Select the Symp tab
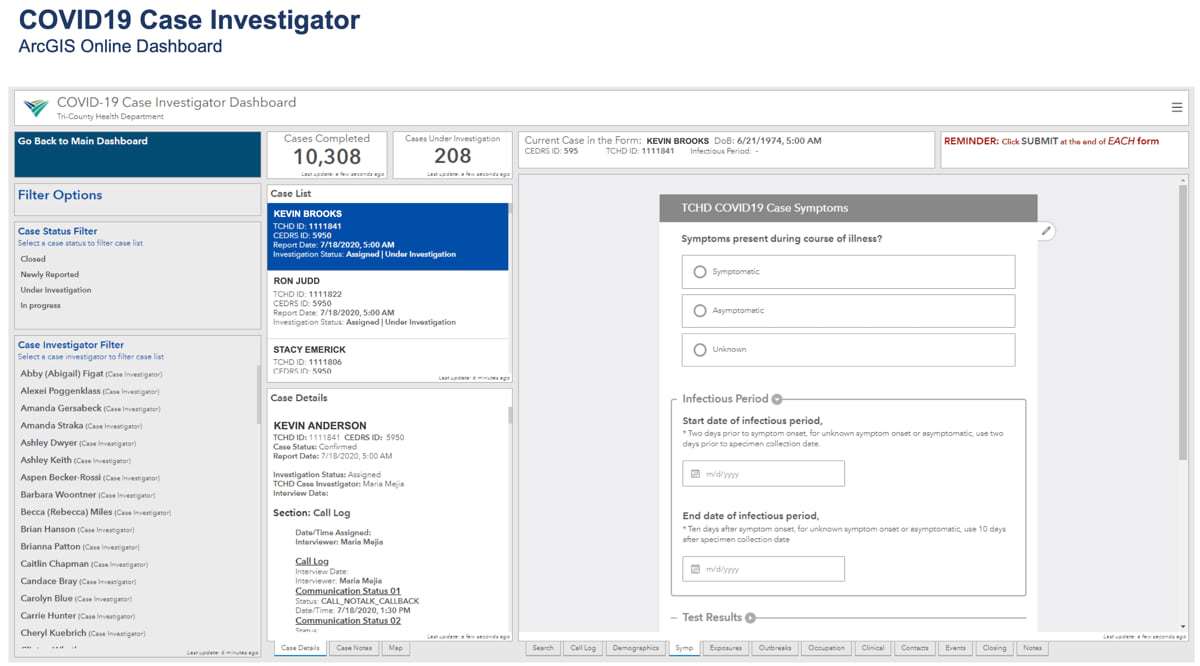Screen dimensions: 1200x666 point(684,648)
